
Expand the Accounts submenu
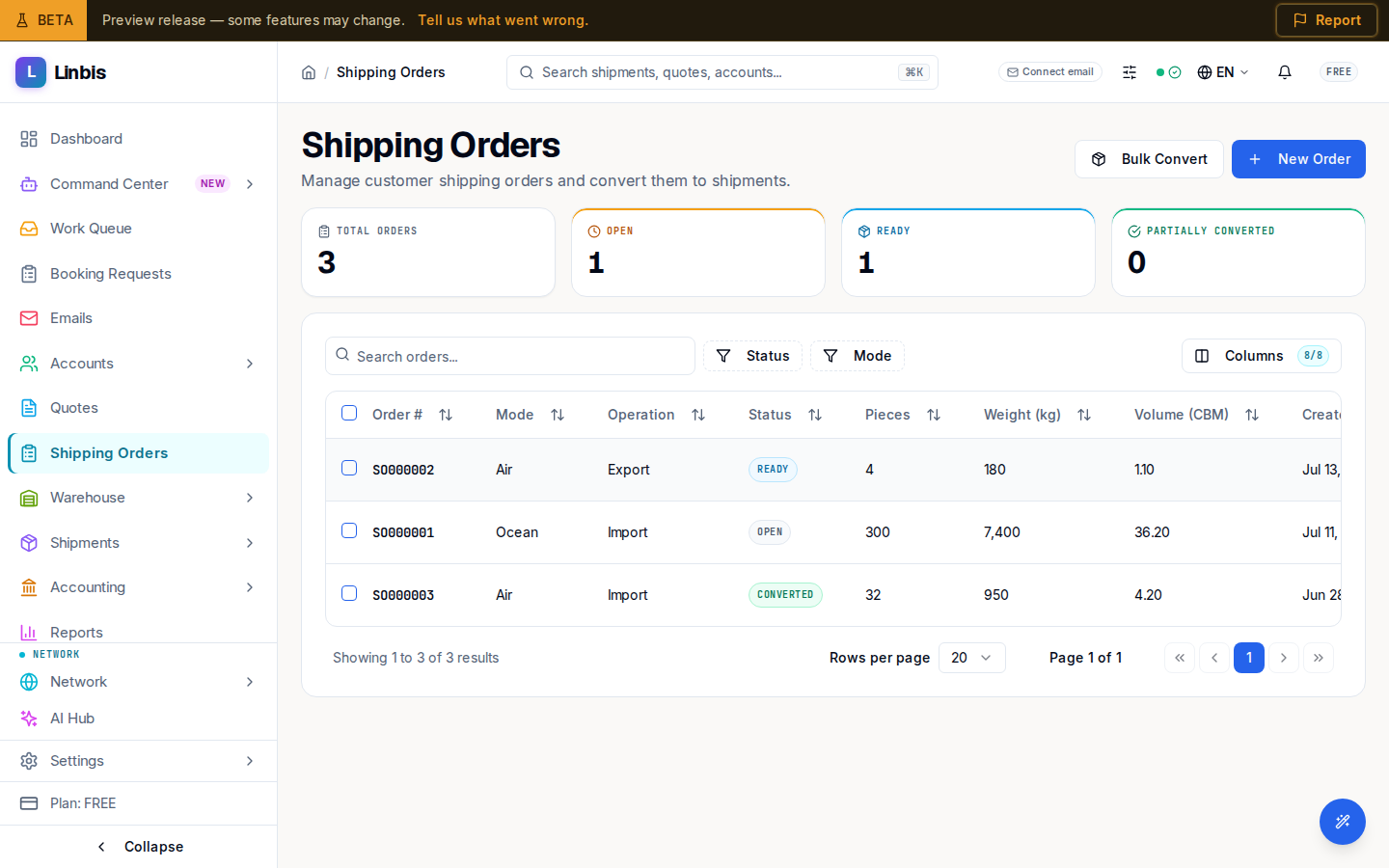point(250,364)
